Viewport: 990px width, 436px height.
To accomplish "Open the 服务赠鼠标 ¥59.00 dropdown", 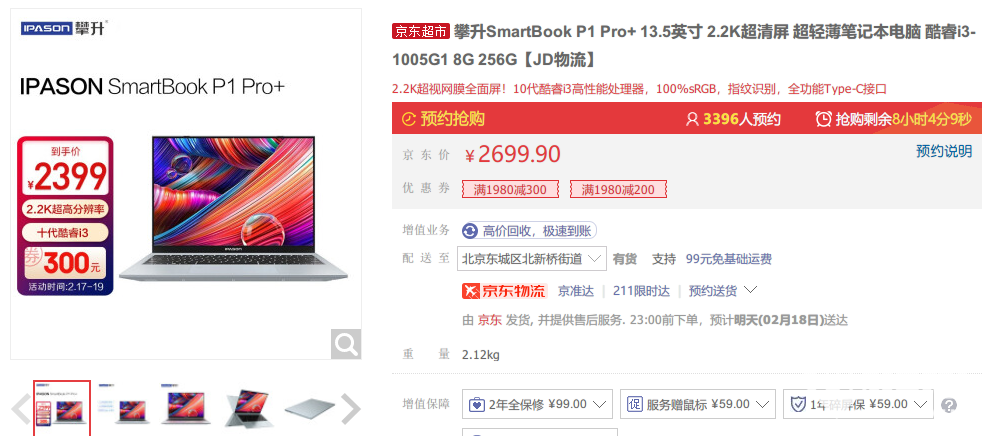I will [x=698, y=404].
